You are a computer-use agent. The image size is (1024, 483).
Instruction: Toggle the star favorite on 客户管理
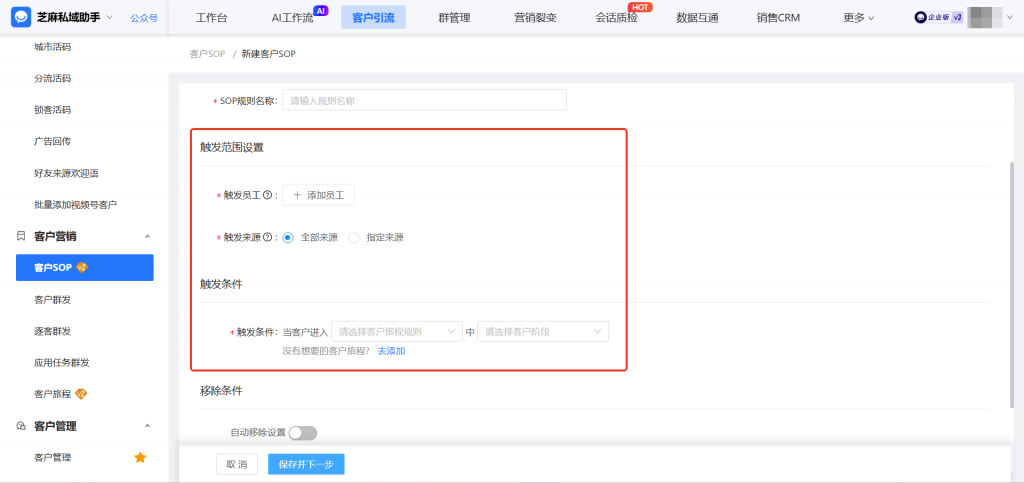pyautogui.click(x=140, y=457)
